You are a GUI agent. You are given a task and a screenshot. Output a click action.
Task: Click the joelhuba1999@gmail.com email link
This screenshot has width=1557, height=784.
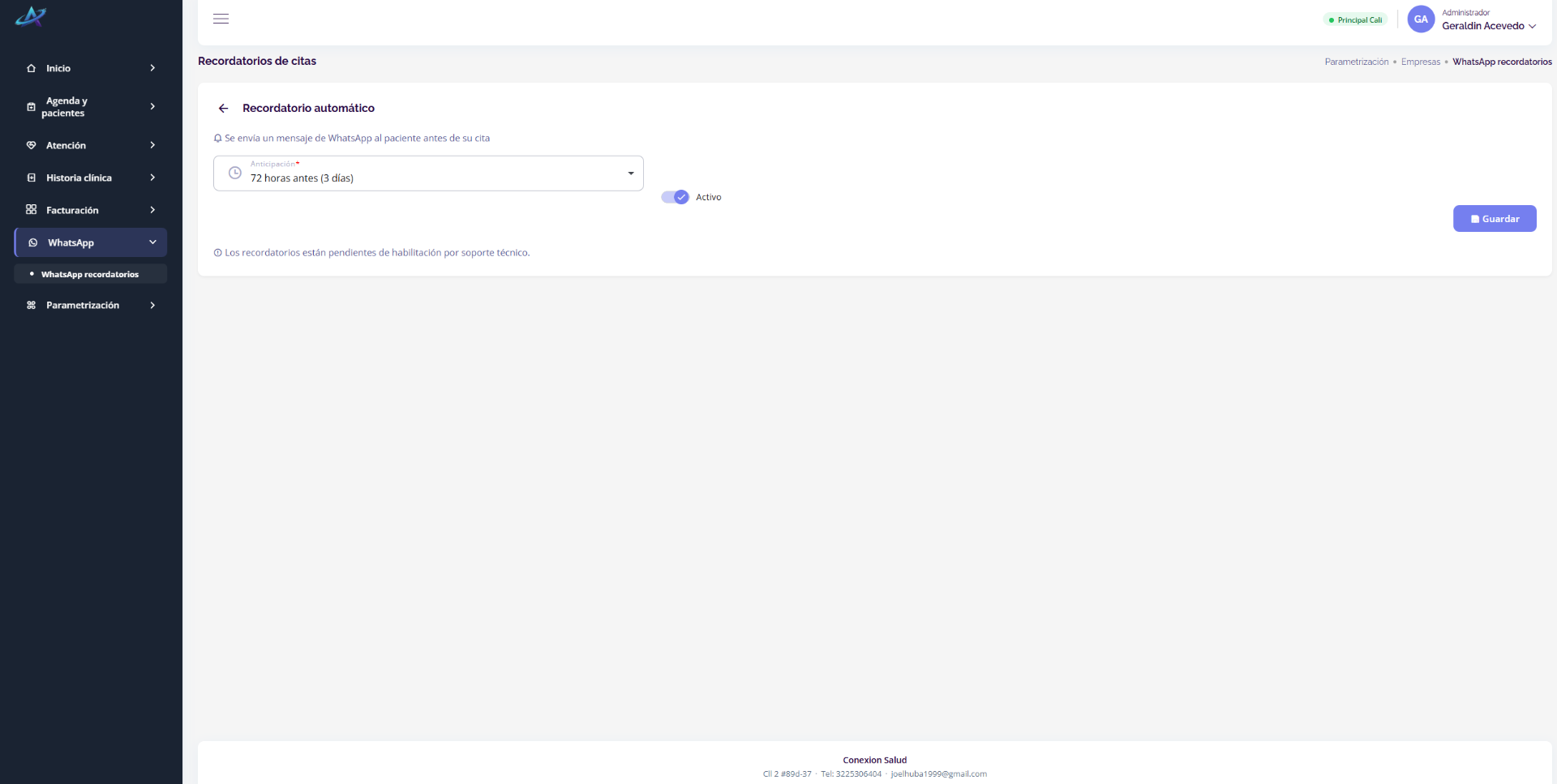pyautogui.click(x=939, y=773)
